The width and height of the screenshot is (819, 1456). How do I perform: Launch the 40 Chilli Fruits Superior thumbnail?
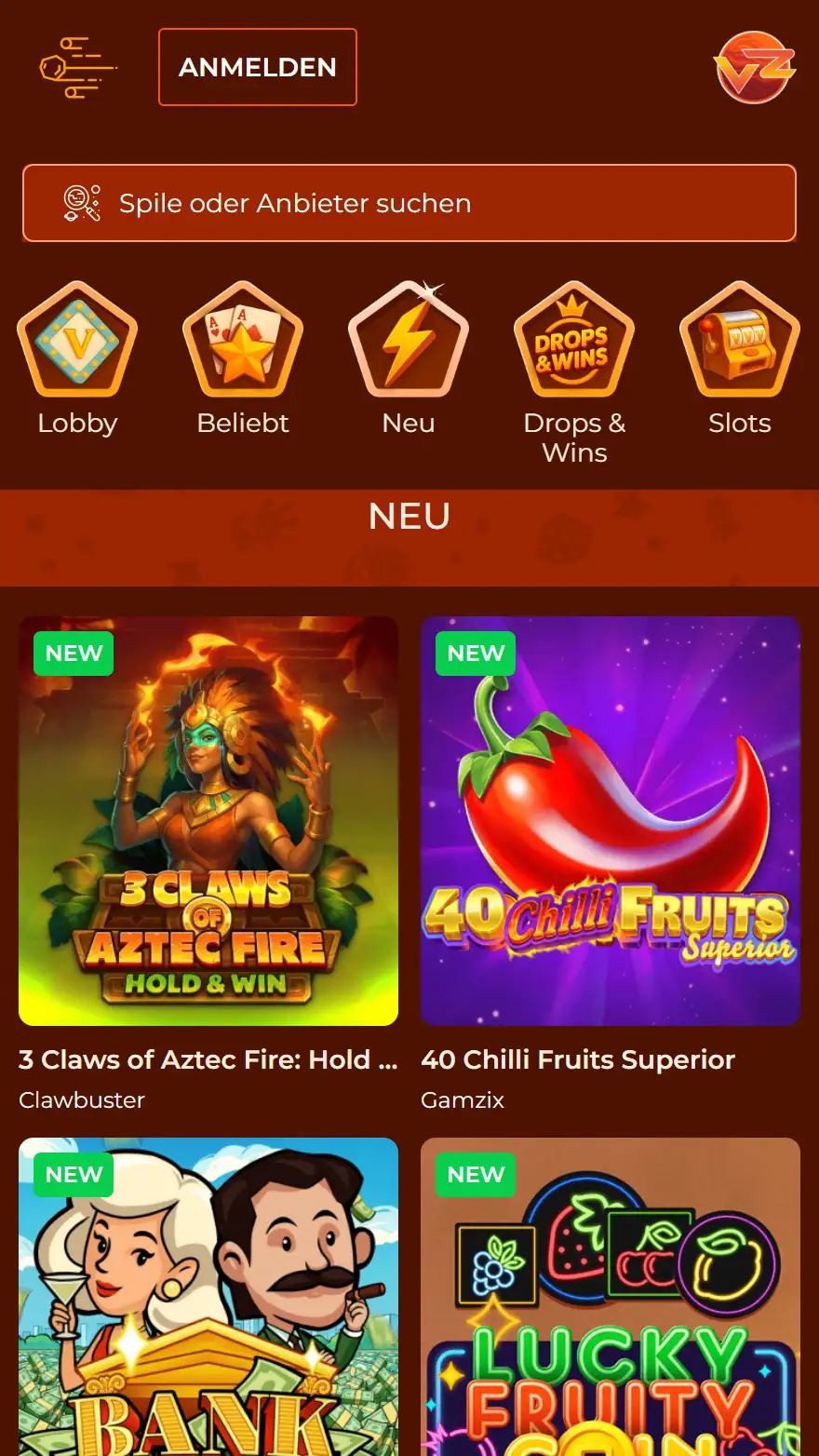click(x=611, y=821)
